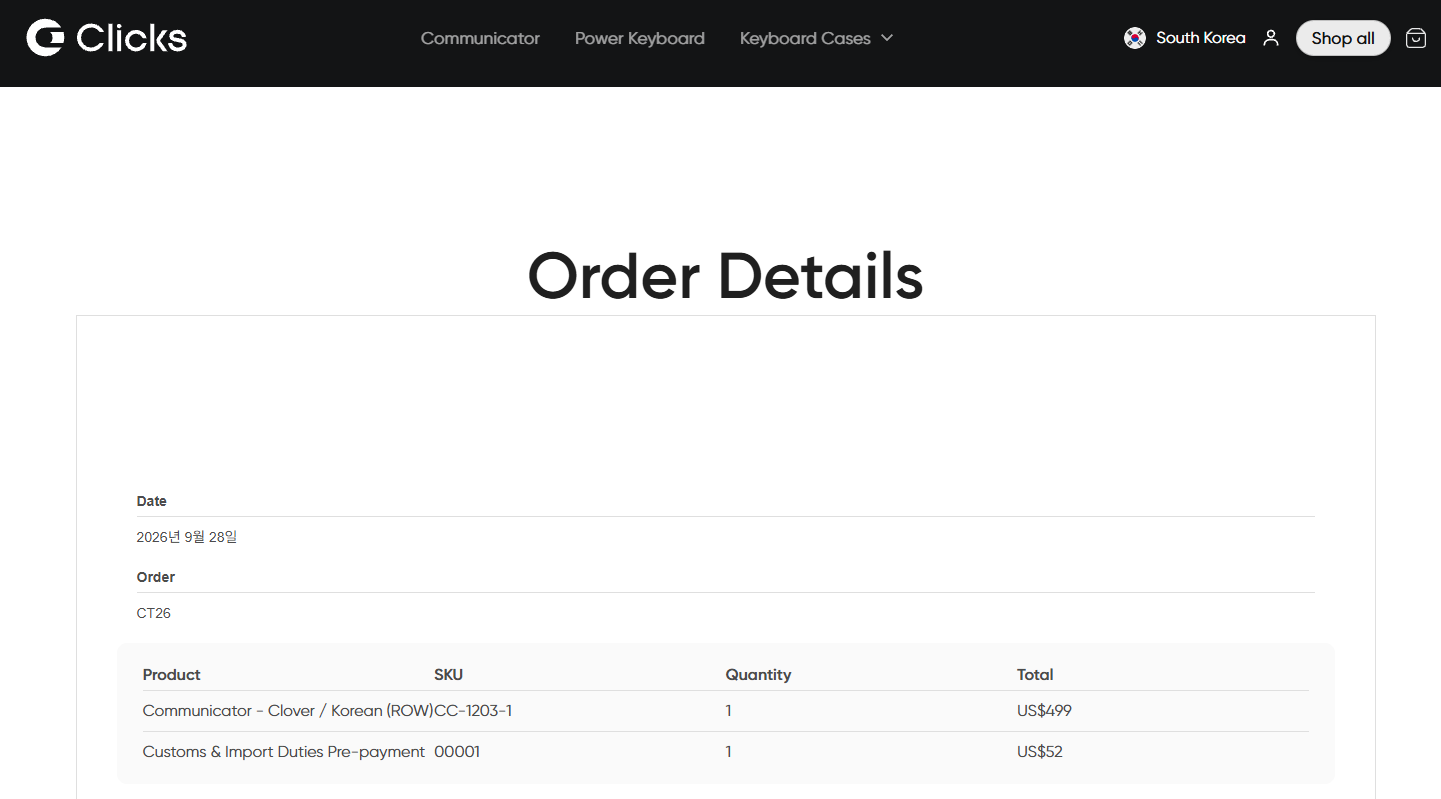The height and width of the screenshot is (799, 1441).
Task: Click the Date field label
Action: click(x=152, y=501)
